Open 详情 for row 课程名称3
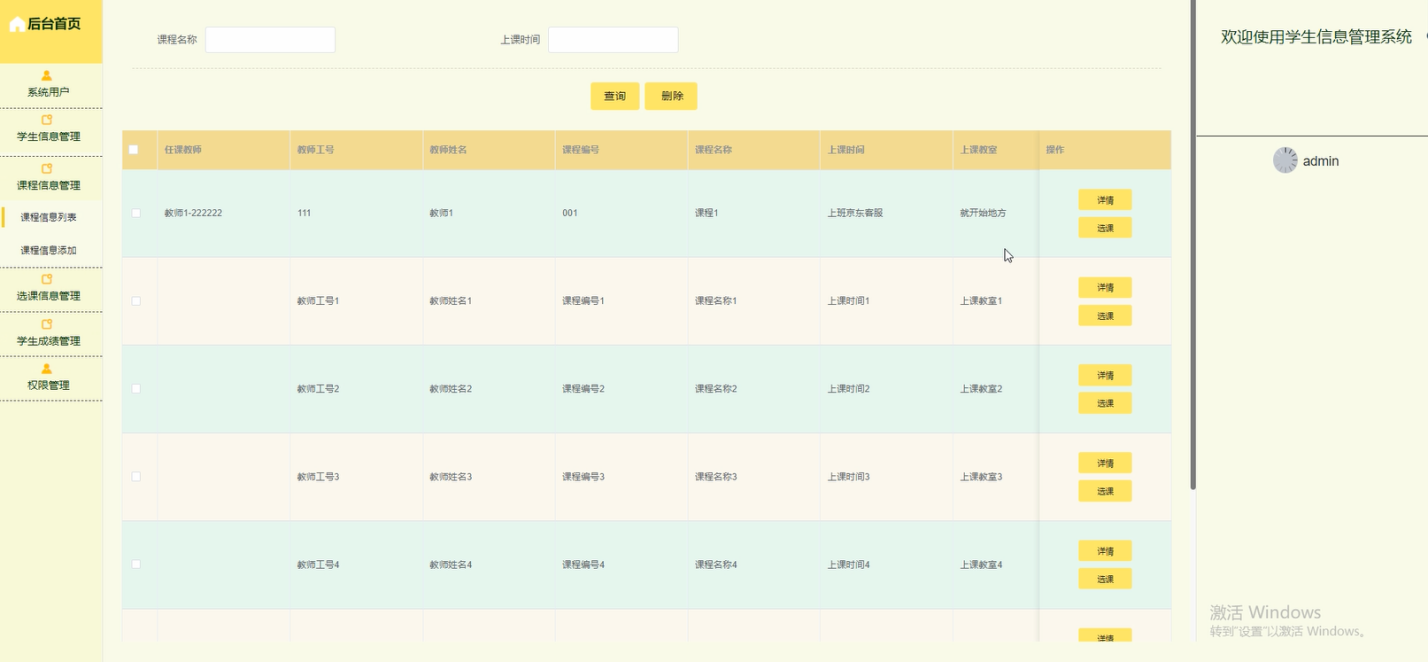The width and height of the screenshot is (1428, 662). point(1105,463)
